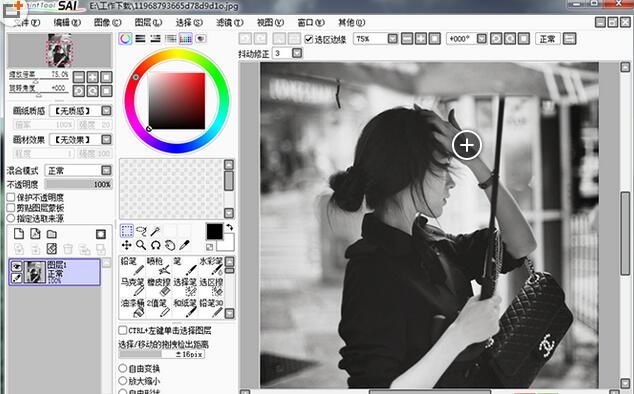Image resolution: width=634 pixels, height=394 pixels.
Task: Enable 剪贴图层蒙板 checkbox
Action: tap(11, 208)
